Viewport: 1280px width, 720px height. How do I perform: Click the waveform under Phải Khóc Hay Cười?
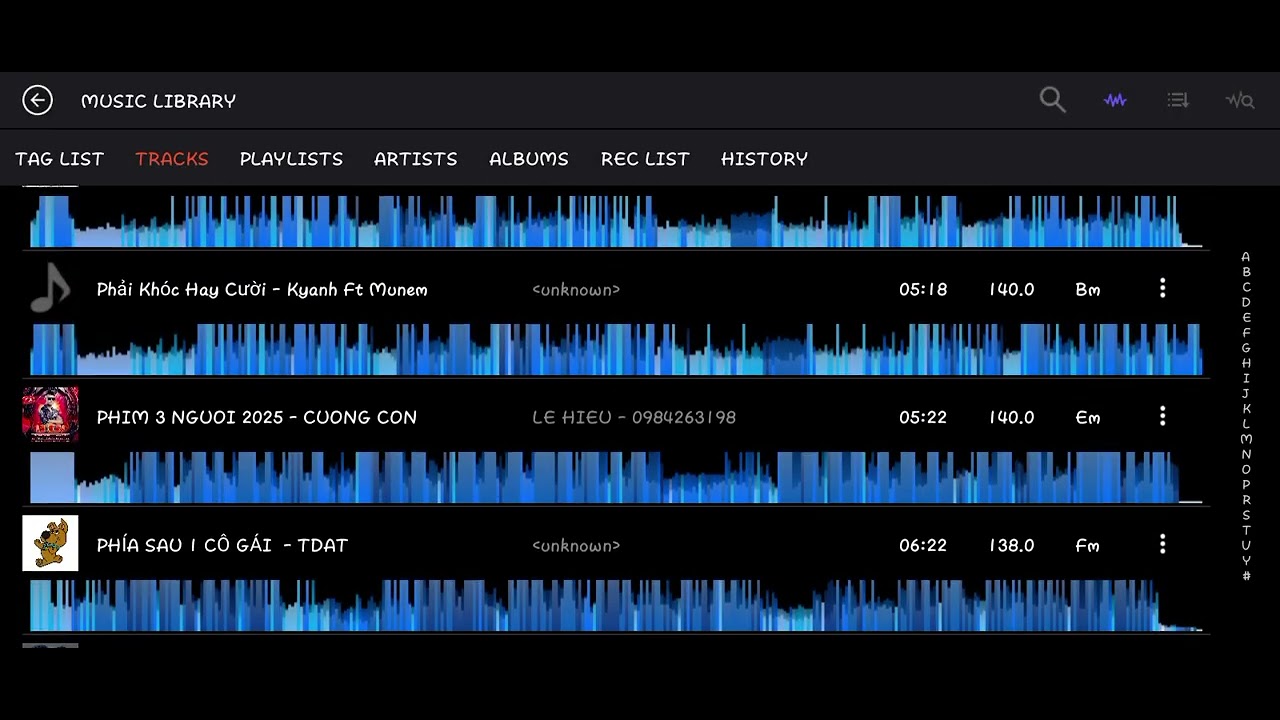pos(616,349)
